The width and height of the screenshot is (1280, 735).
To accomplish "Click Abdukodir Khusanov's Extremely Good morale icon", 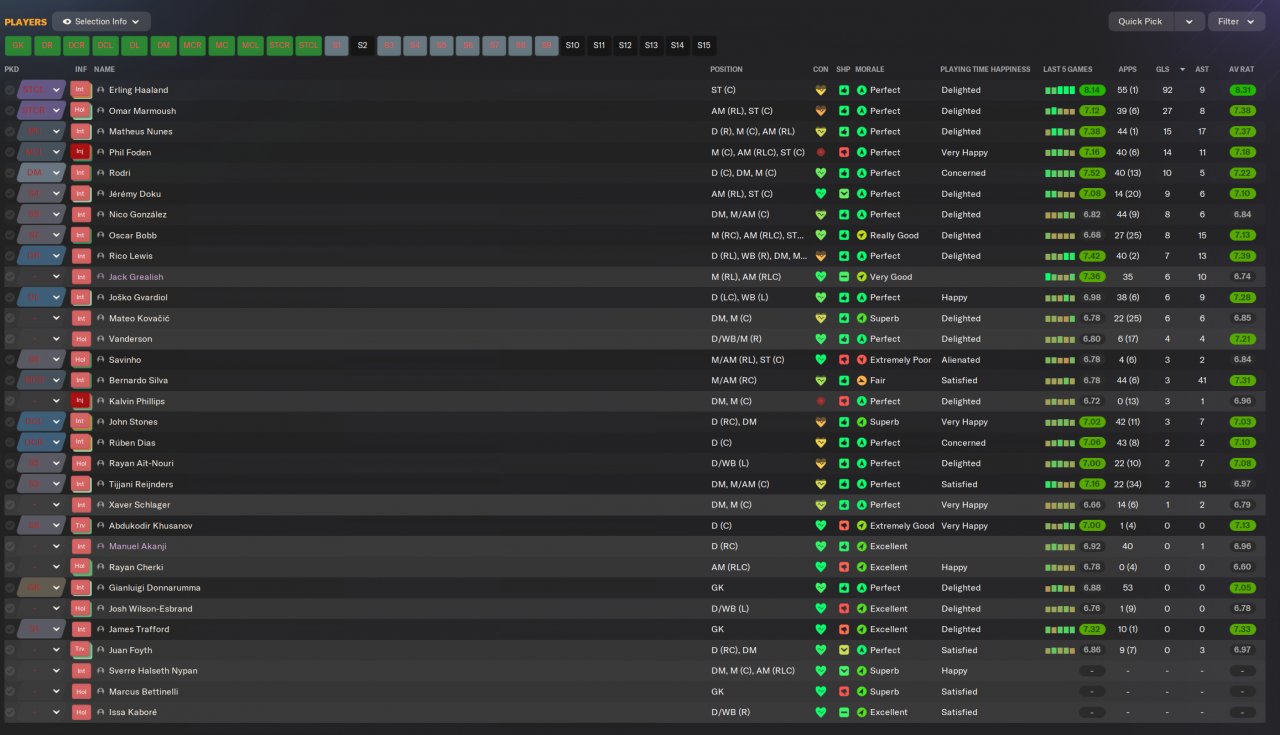I will (x=862, y=526).
